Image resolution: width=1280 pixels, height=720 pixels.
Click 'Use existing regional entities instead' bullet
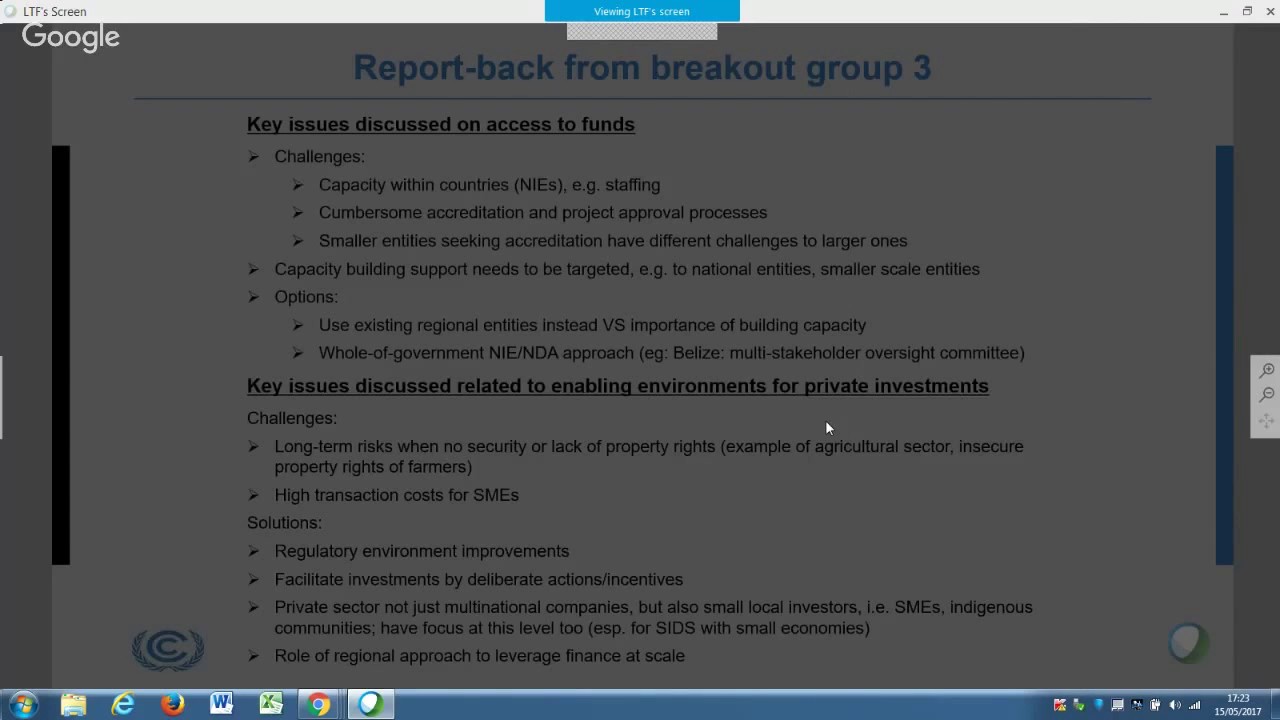tap(592, 325)
